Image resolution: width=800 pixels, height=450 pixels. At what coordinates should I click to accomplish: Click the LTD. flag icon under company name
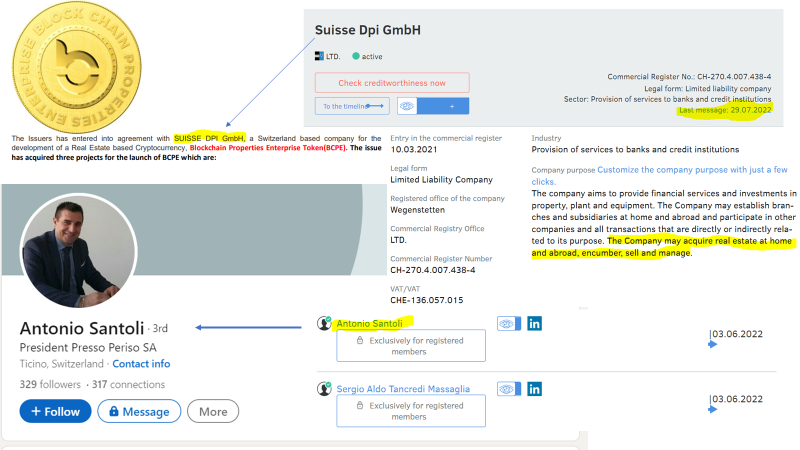[319, 56]
